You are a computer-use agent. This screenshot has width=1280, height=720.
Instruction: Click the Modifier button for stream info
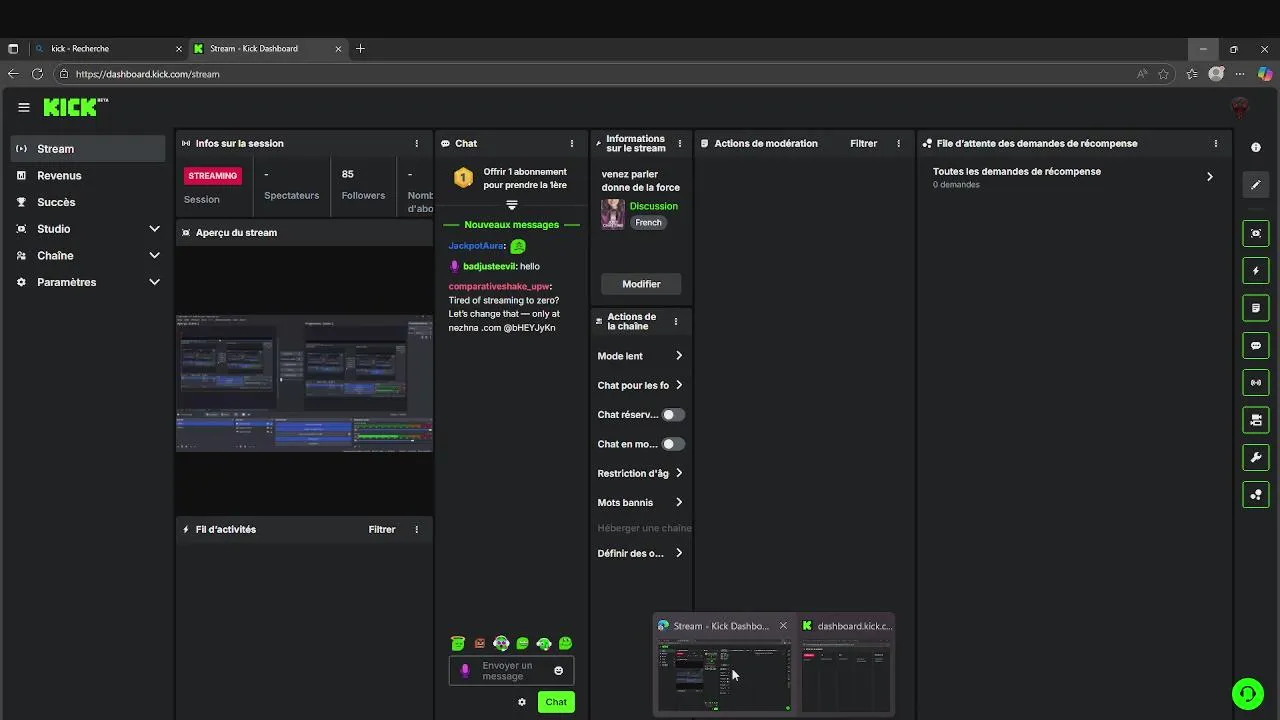[x=641, y=284]
